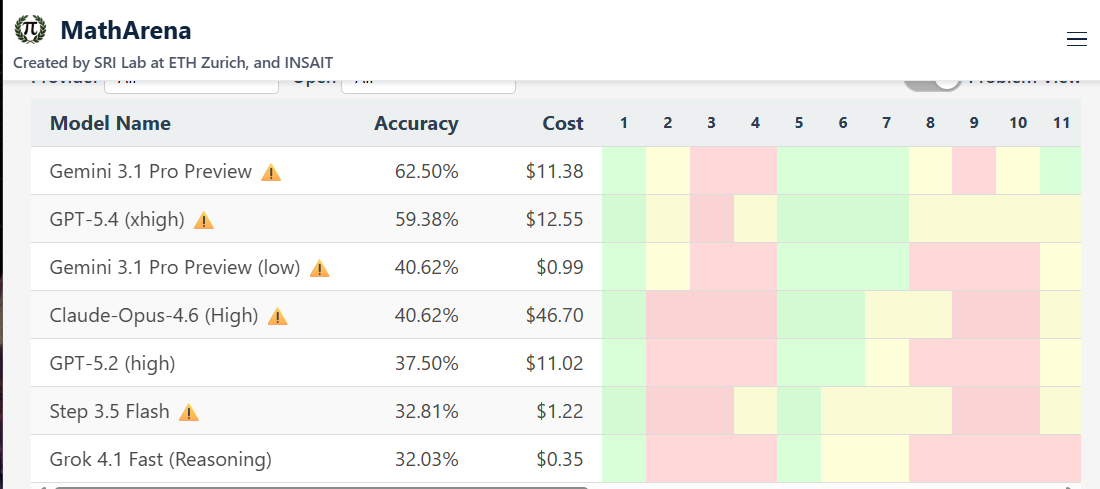
Task: Click GPT-5.4 (xhigh) problem 3 red cell
Action: 711,220
